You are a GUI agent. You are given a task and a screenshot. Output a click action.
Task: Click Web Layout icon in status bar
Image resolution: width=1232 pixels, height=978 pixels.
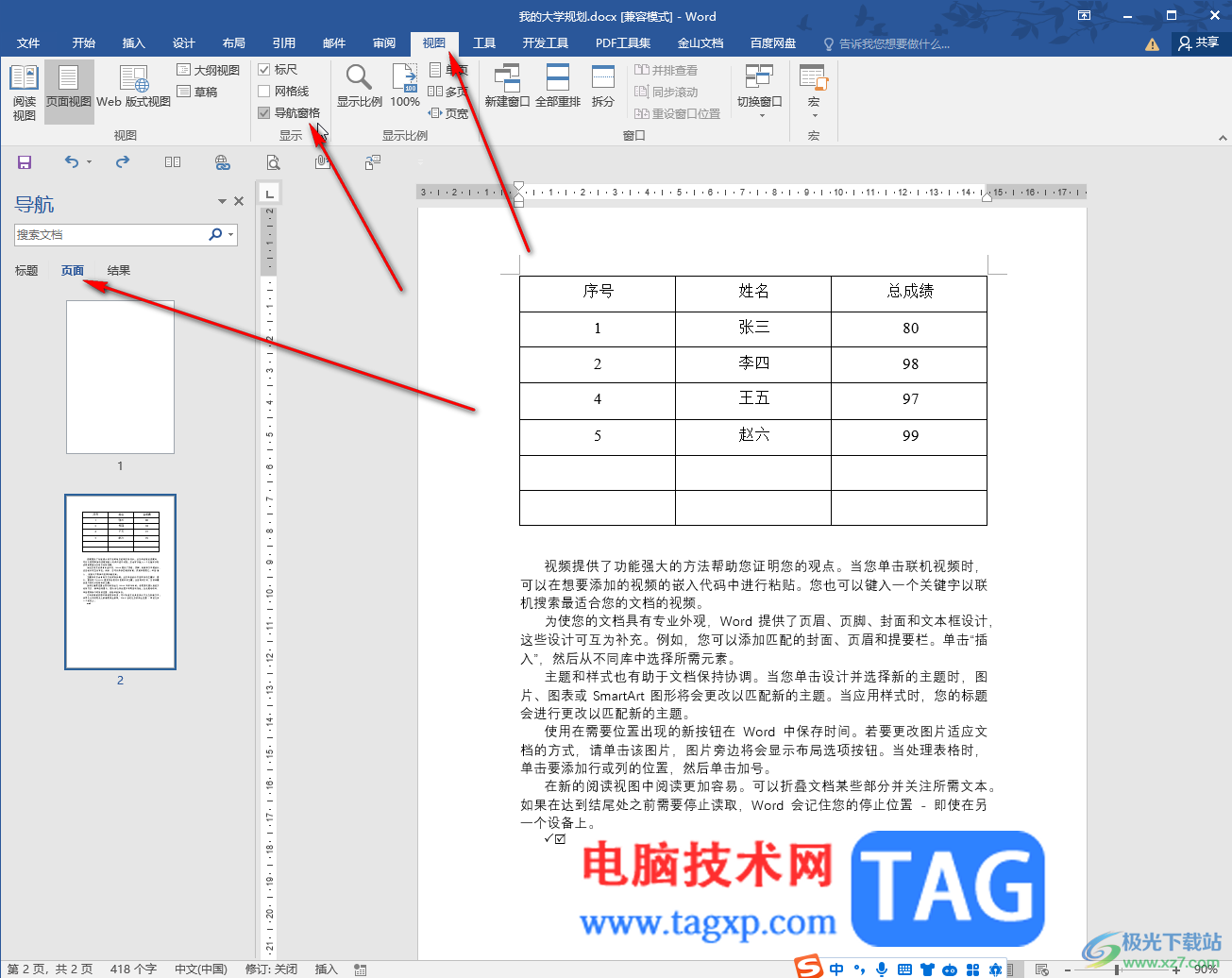[1041, 970]
